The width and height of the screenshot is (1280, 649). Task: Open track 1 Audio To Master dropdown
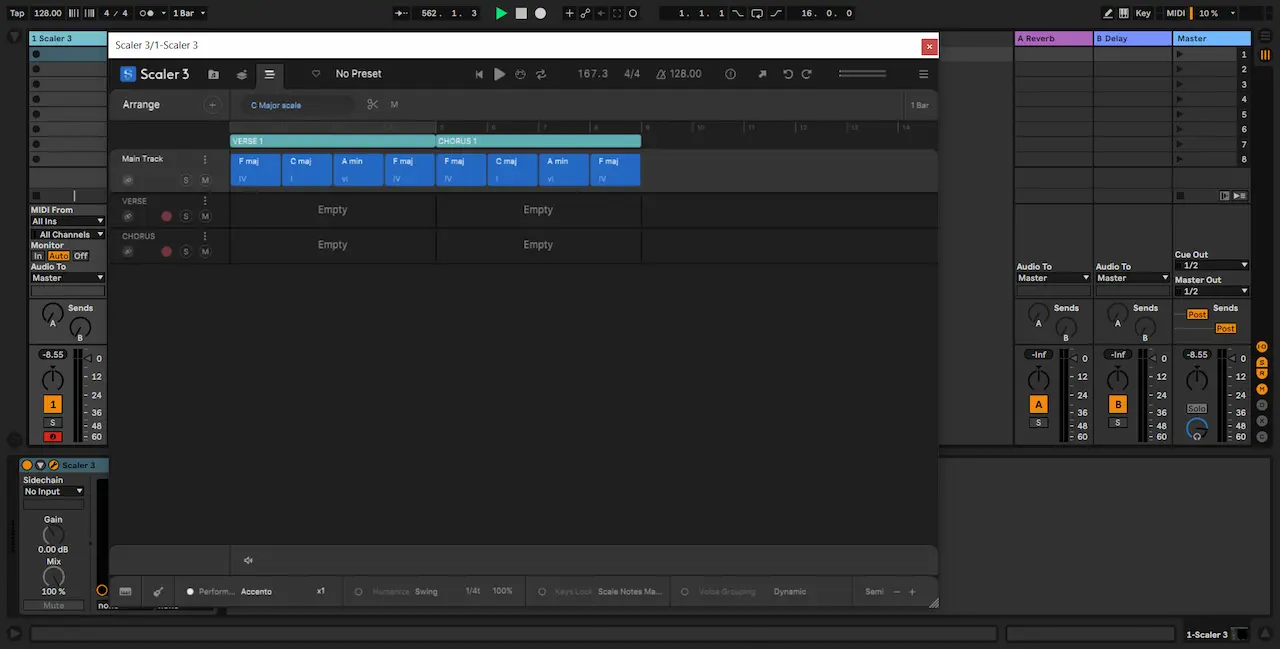67,278
